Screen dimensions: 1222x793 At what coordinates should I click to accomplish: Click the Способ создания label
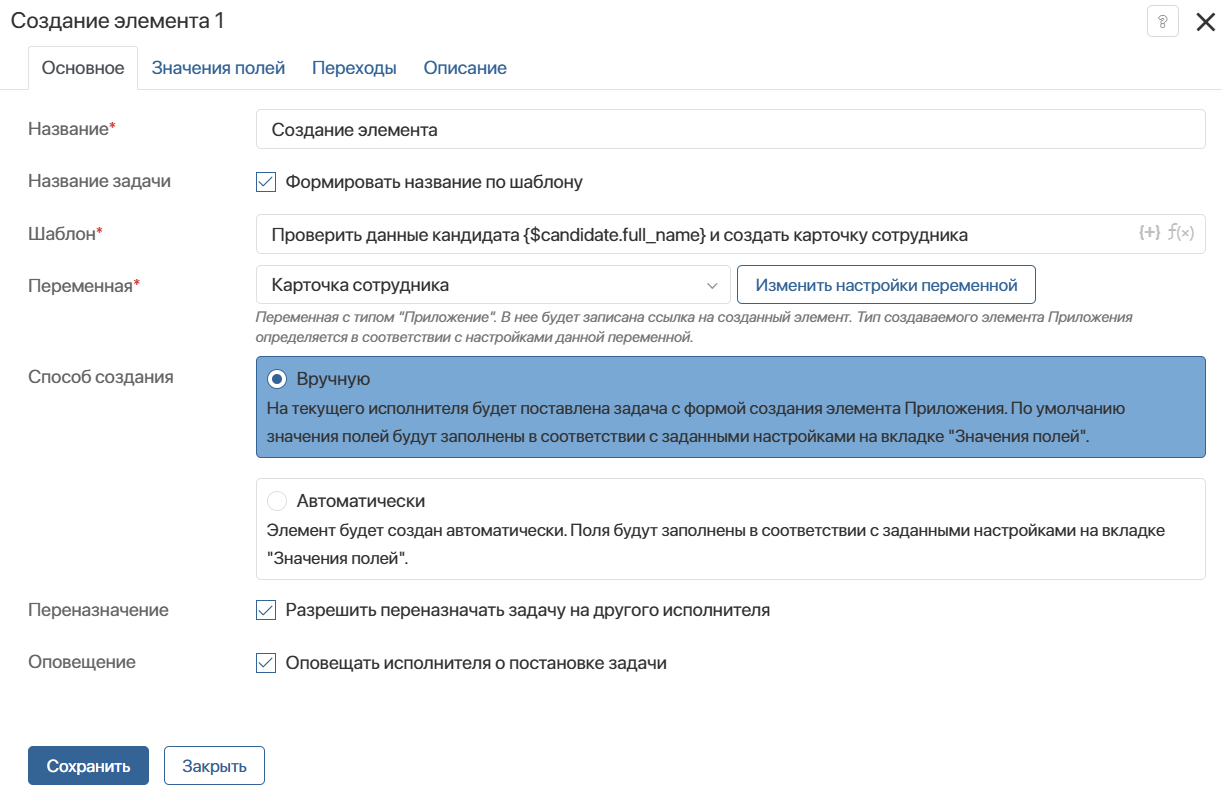[101, 377]
